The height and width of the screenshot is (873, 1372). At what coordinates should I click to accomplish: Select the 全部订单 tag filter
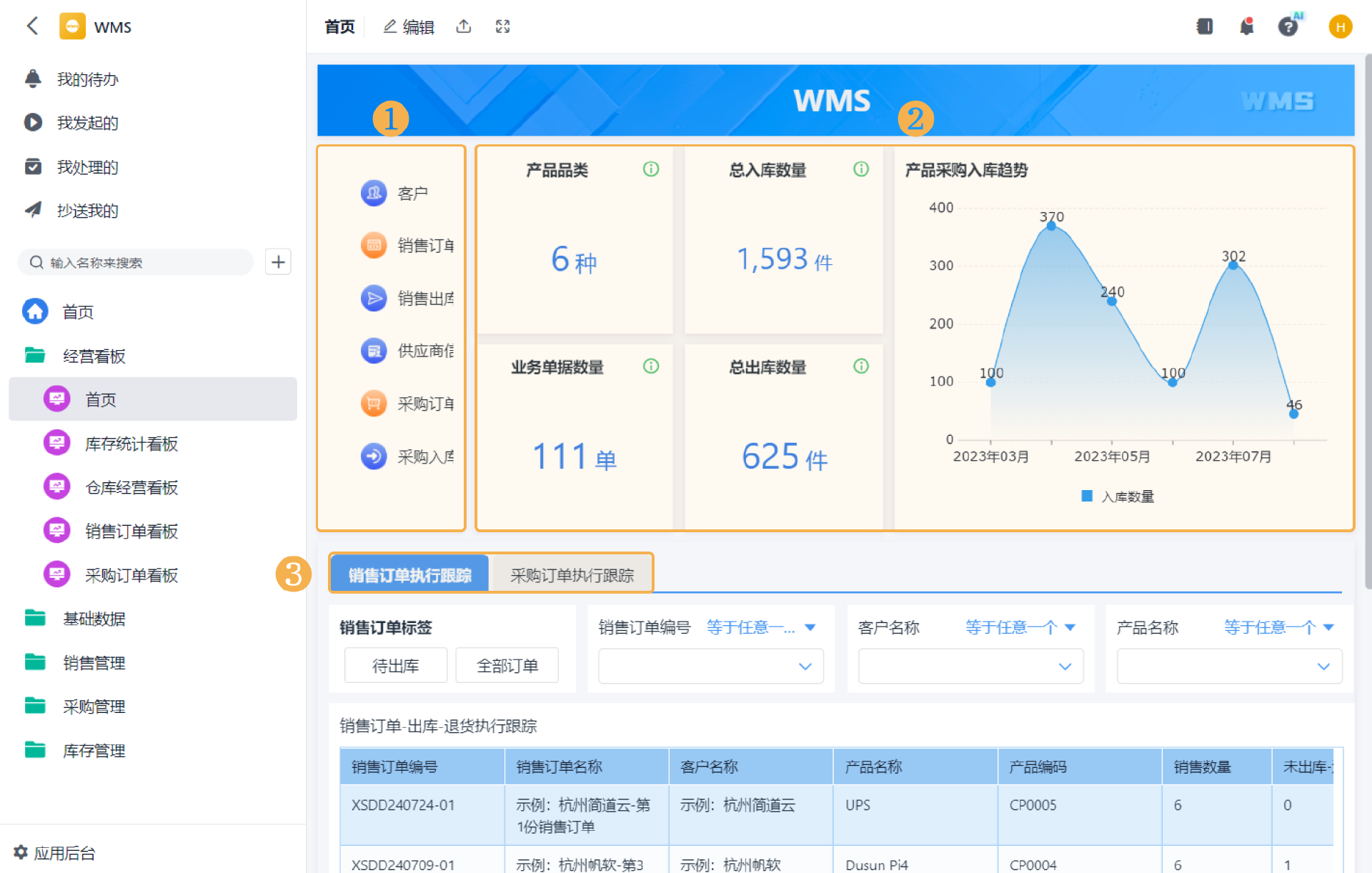click(507, 666)
